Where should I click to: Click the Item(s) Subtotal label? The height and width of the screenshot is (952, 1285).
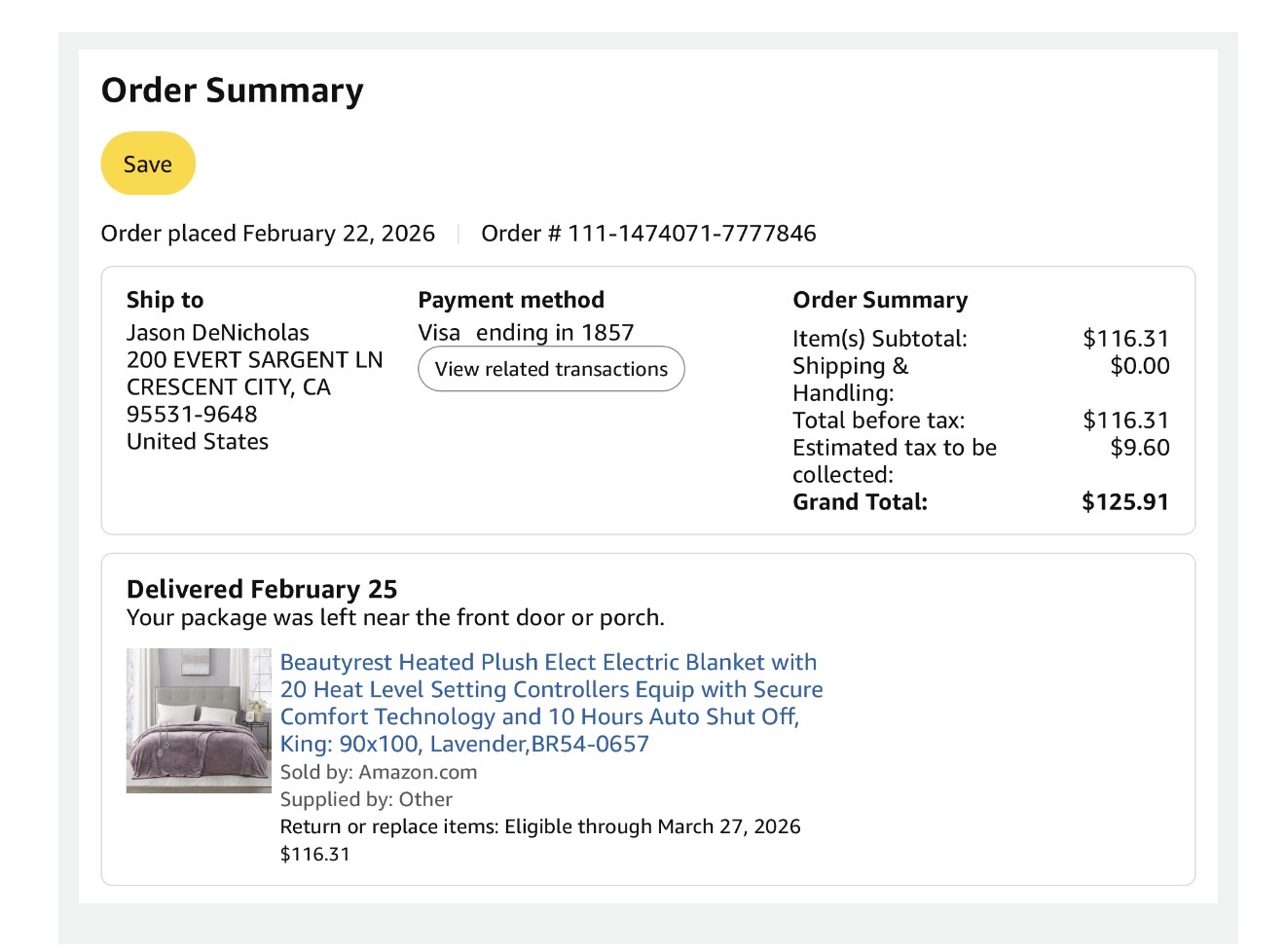(x=880, y=339)
